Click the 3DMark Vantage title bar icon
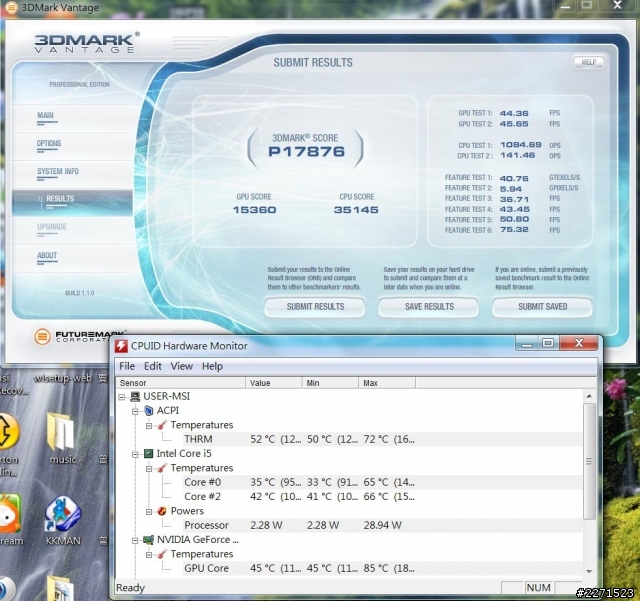Screen dimensions: 640x601 click(x=11, y=7)
